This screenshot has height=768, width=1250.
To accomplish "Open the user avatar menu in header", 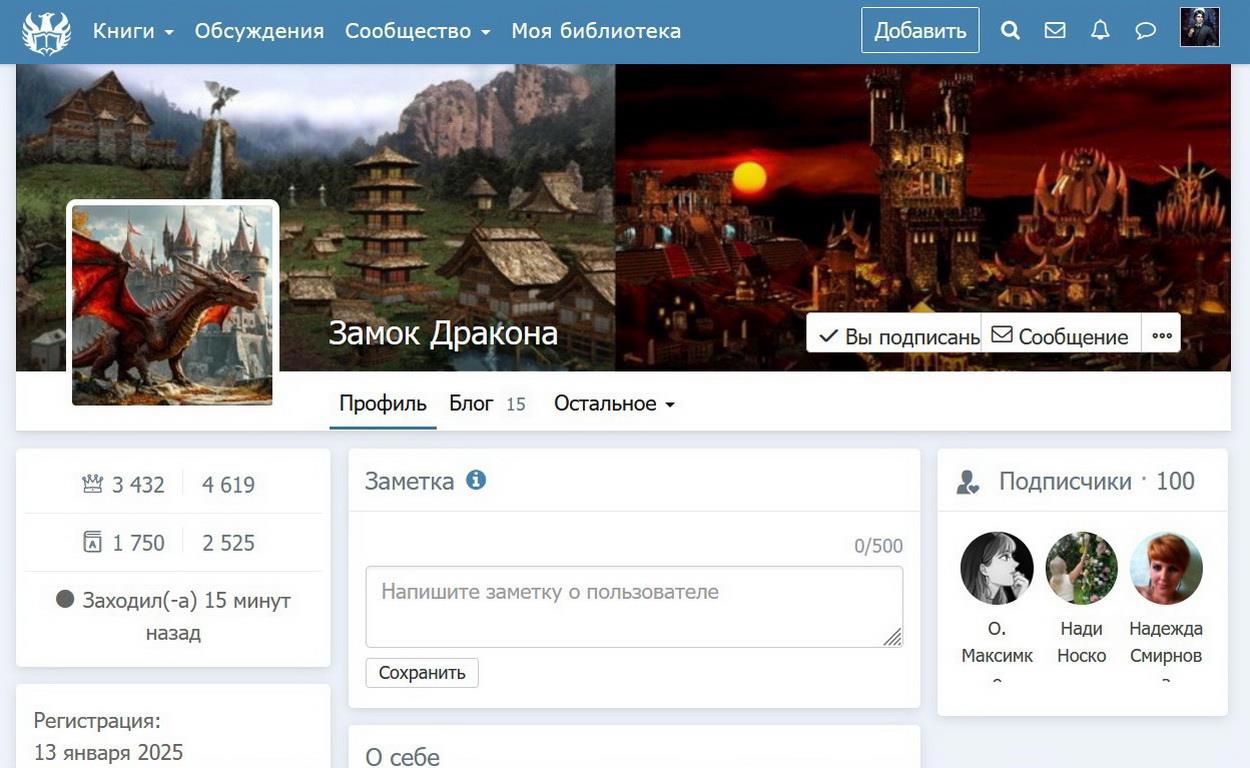I will [x=1200, y=28].
